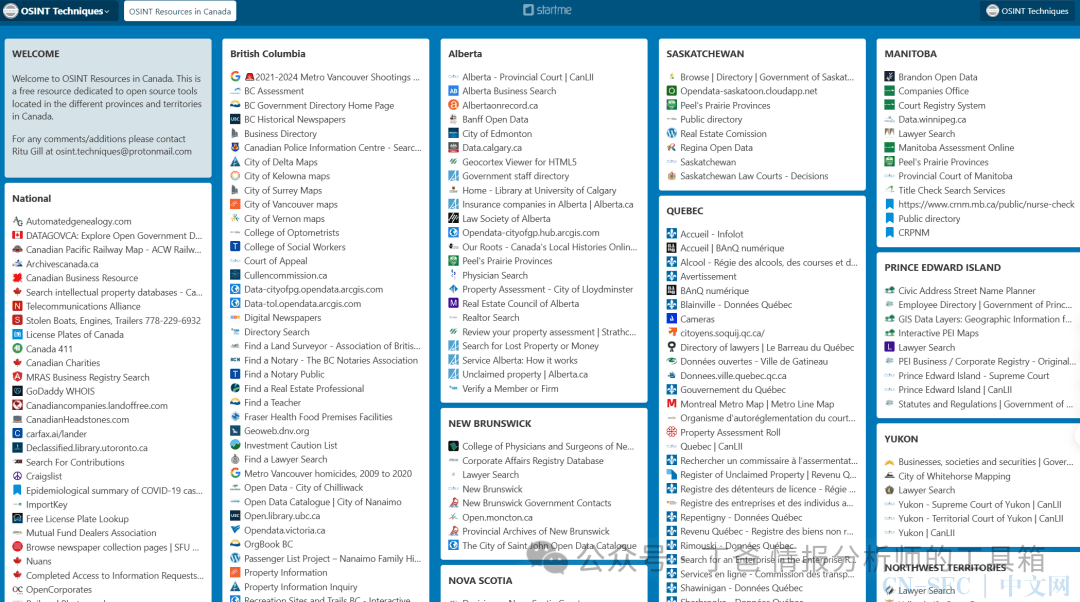Open Title Check Search Services
Image resolution: width=1080 pixels, height=602 pixels.
click(x=951, y=190)
